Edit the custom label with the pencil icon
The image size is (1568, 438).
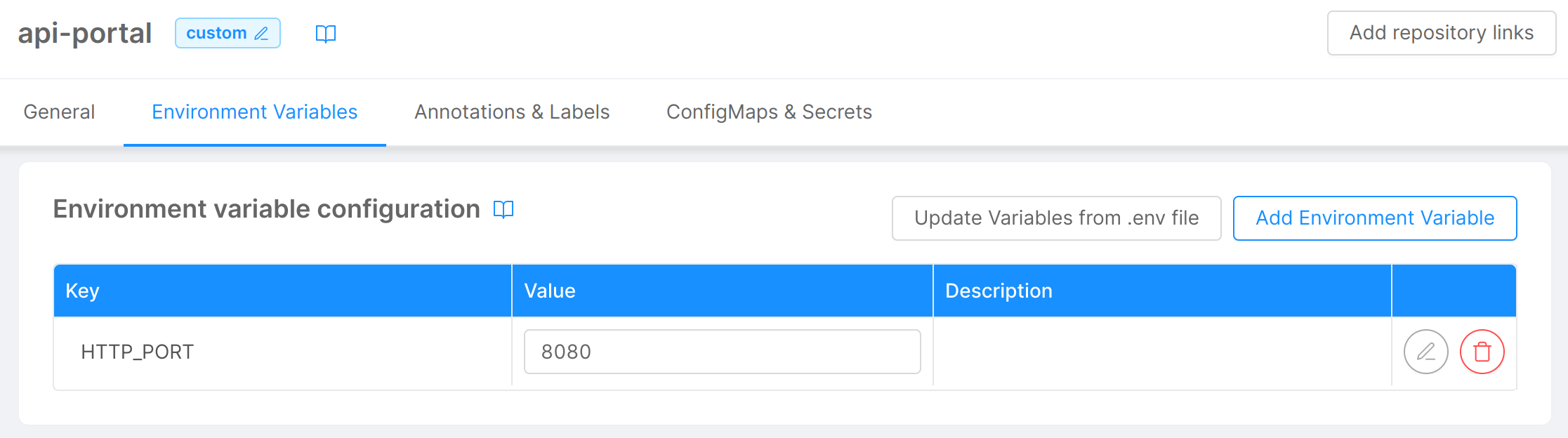[263, 32]
